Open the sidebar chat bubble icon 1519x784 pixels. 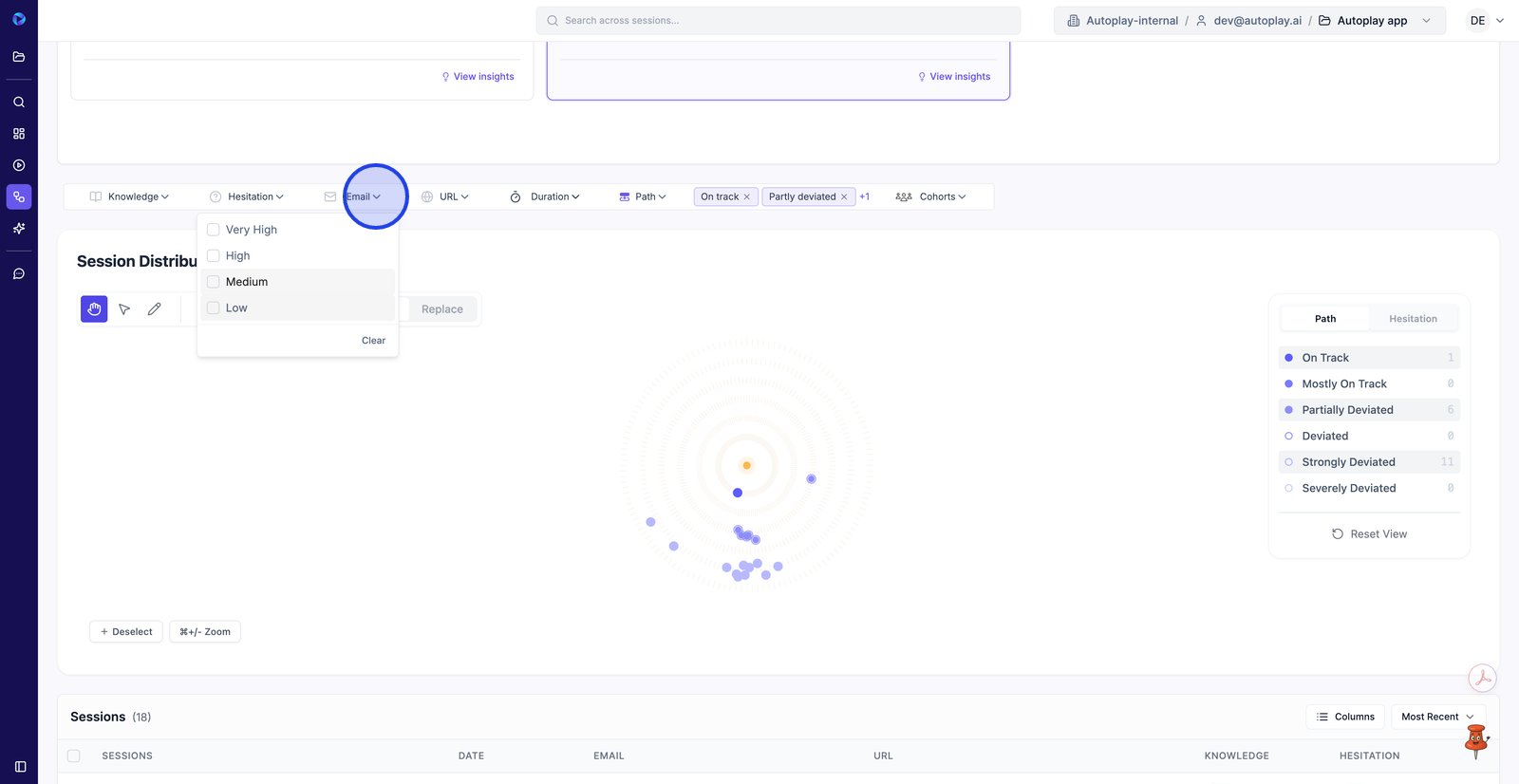click(x=19, y=274)
